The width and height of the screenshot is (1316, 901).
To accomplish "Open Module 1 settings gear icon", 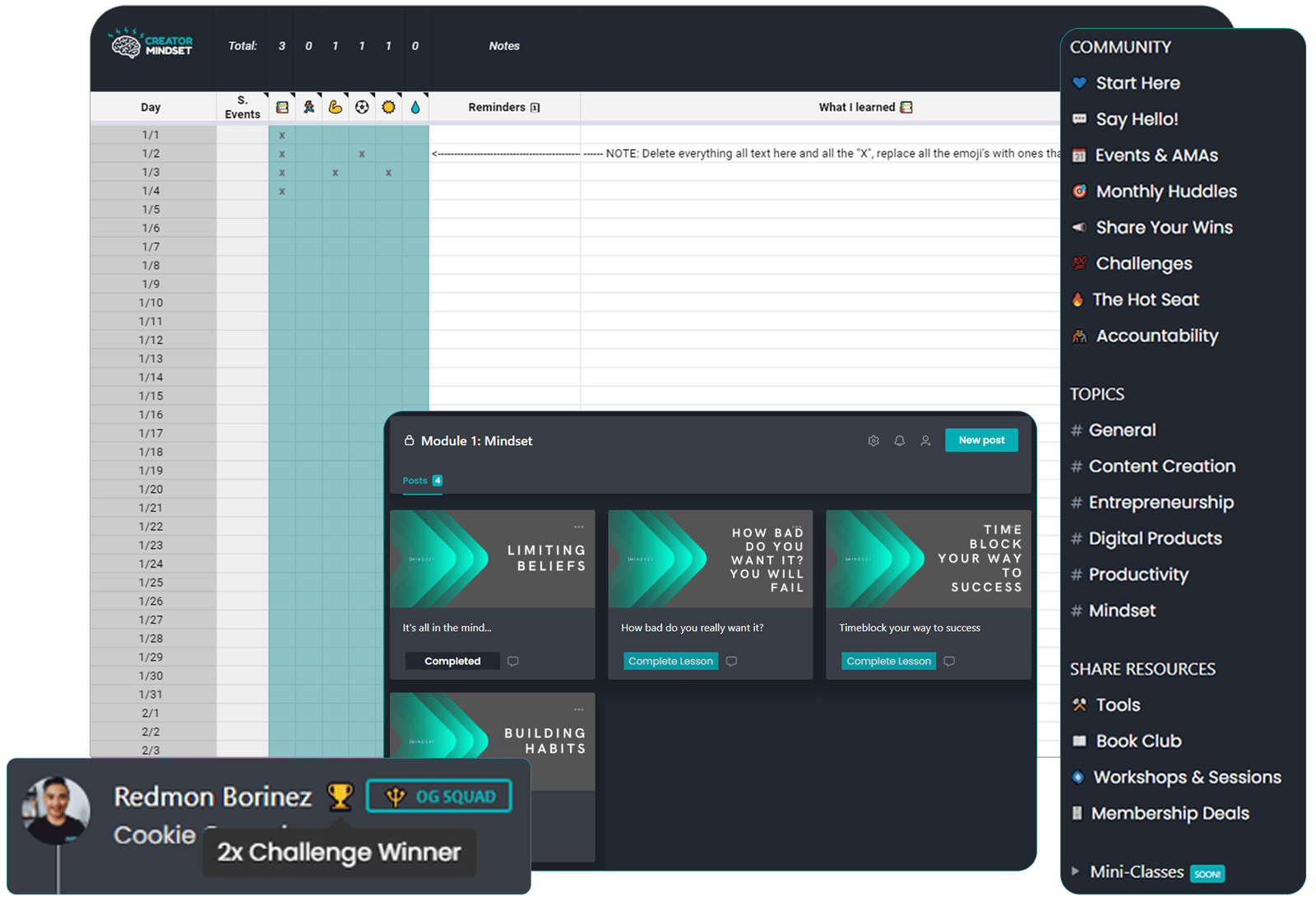I will point(873,441).
